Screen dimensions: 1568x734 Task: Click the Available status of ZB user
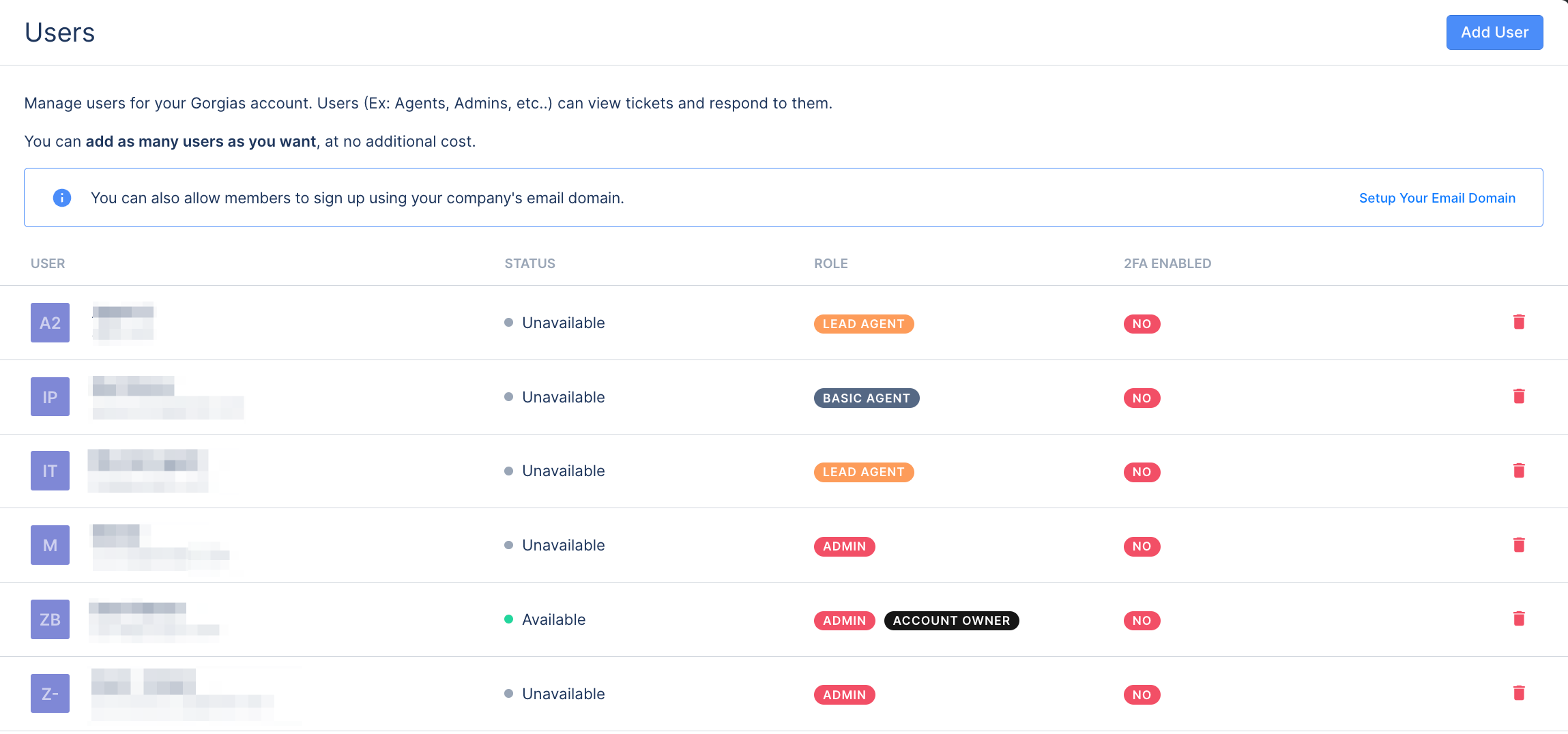(545, 619)
